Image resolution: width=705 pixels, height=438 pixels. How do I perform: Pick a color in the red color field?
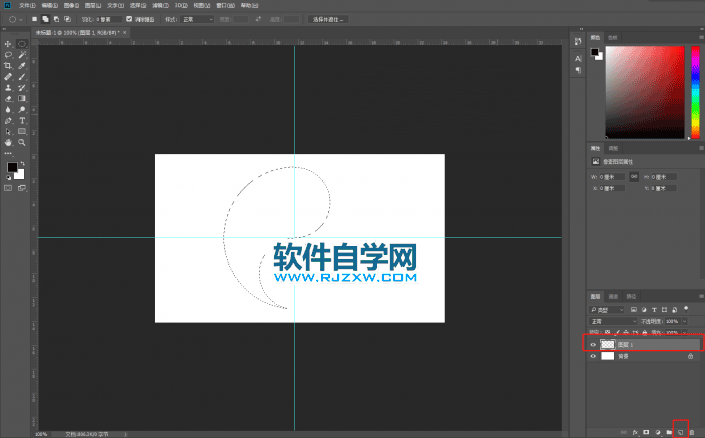point(645,92)
